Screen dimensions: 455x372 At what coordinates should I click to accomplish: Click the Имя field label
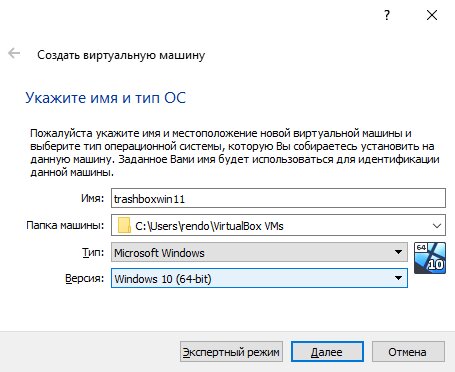[x=92, y=198]
